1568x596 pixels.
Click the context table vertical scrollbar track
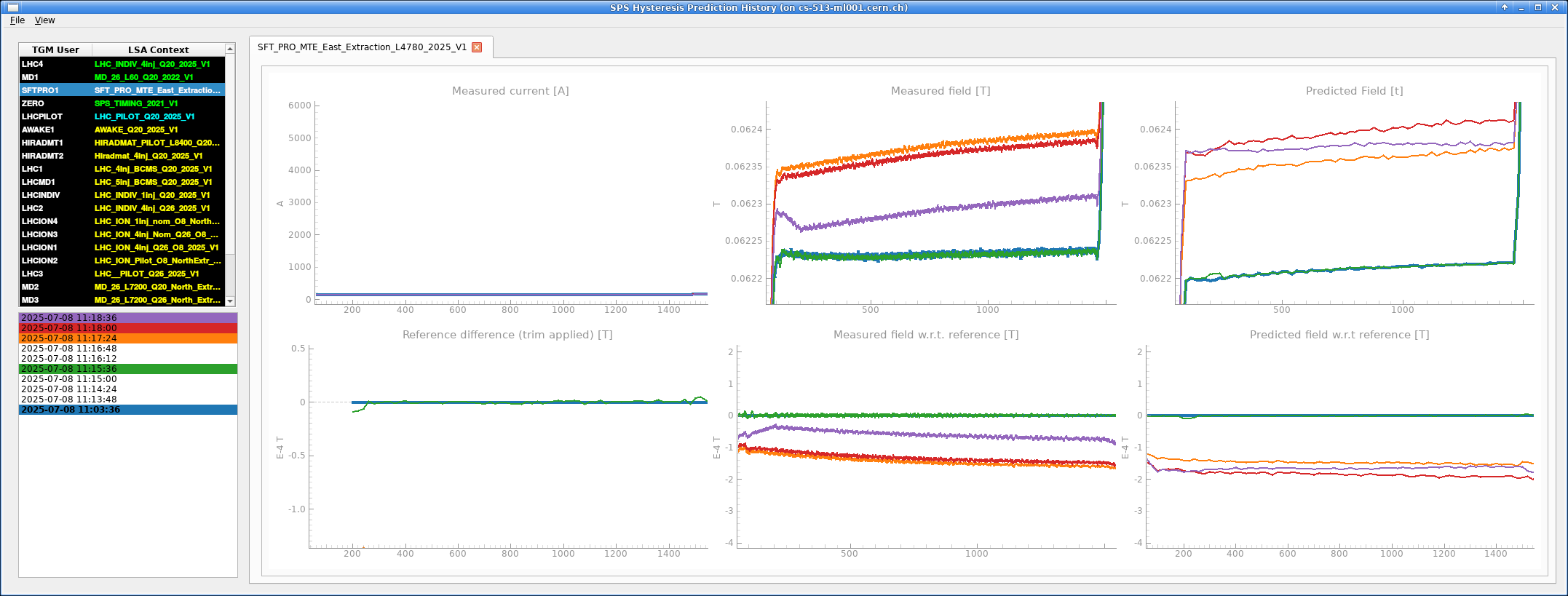pos(230,277)
